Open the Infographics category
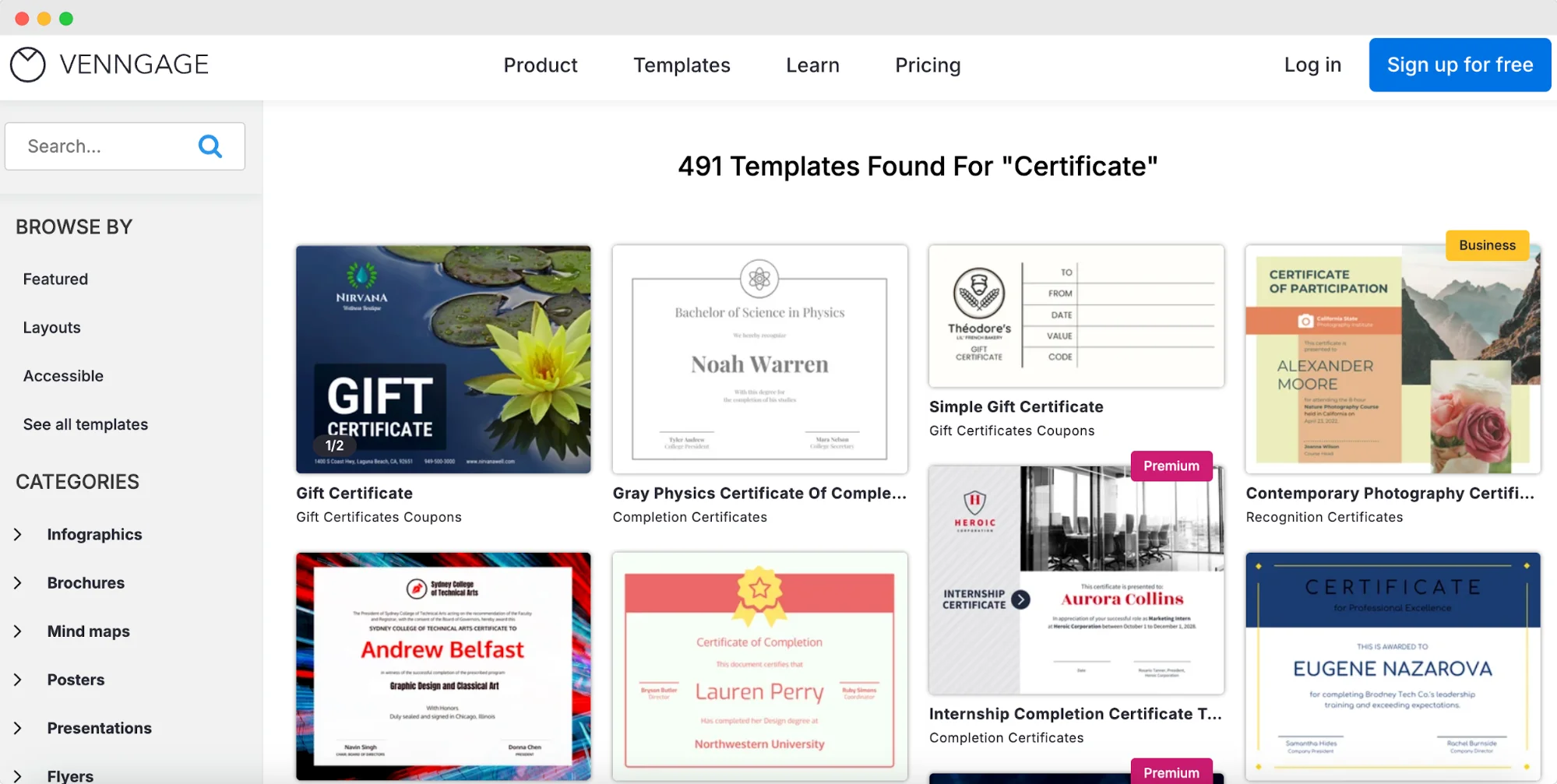 tap(94, 535)
